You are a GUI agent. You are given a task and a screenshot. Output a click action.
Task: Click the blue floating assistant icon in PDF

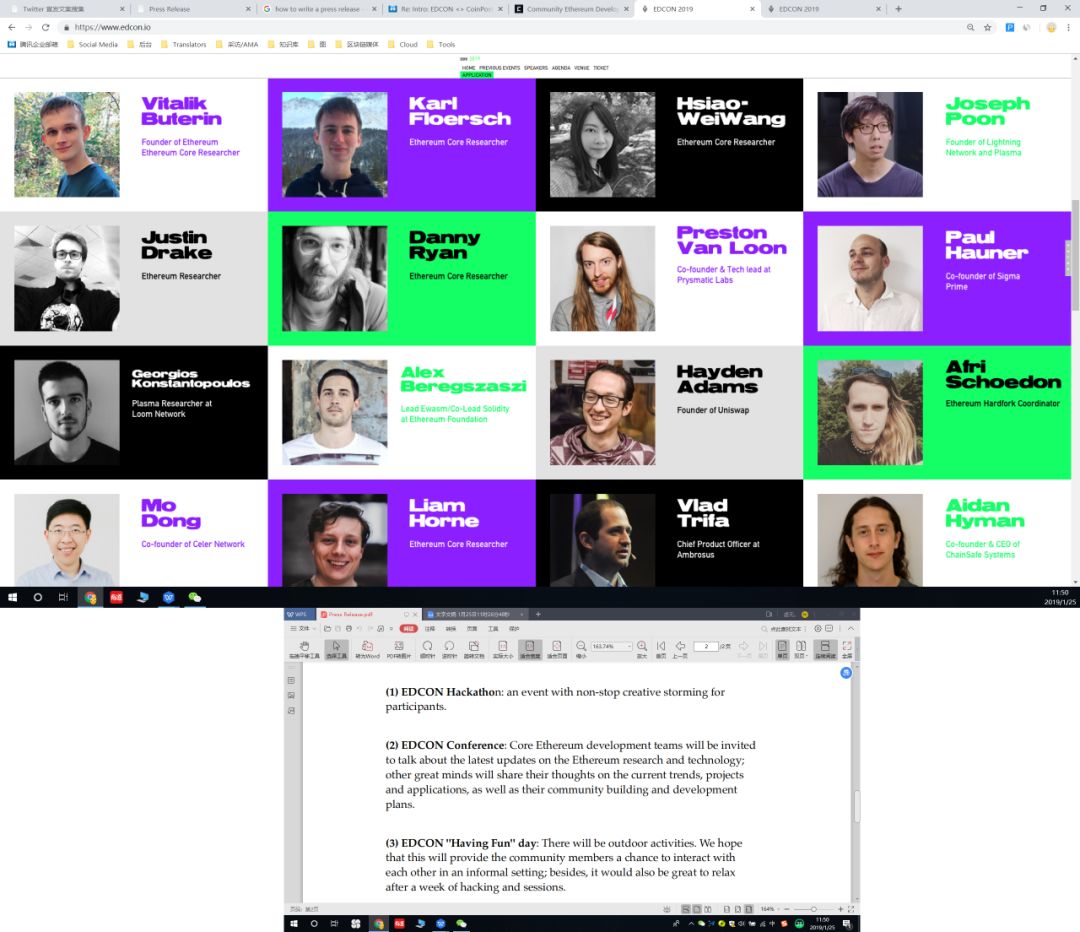click(x=846, y=673)
